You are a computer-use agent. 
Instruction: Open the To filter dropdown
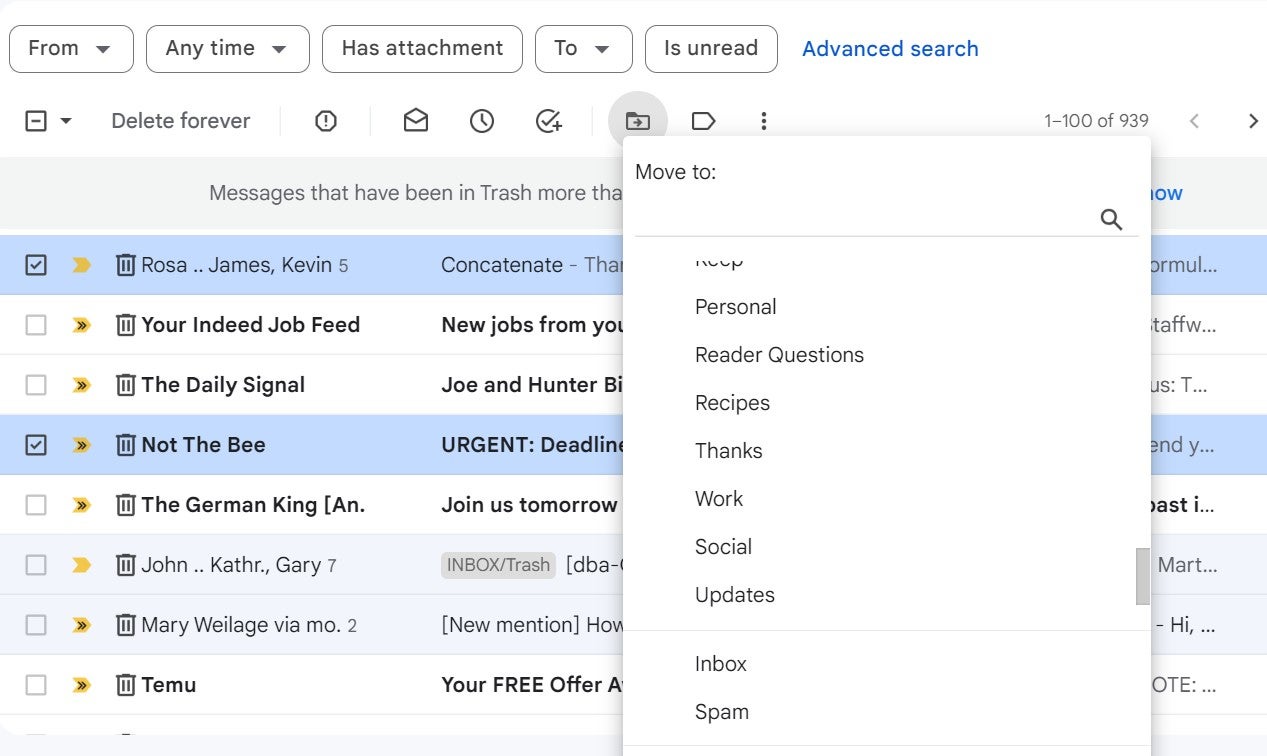(584, 49)
